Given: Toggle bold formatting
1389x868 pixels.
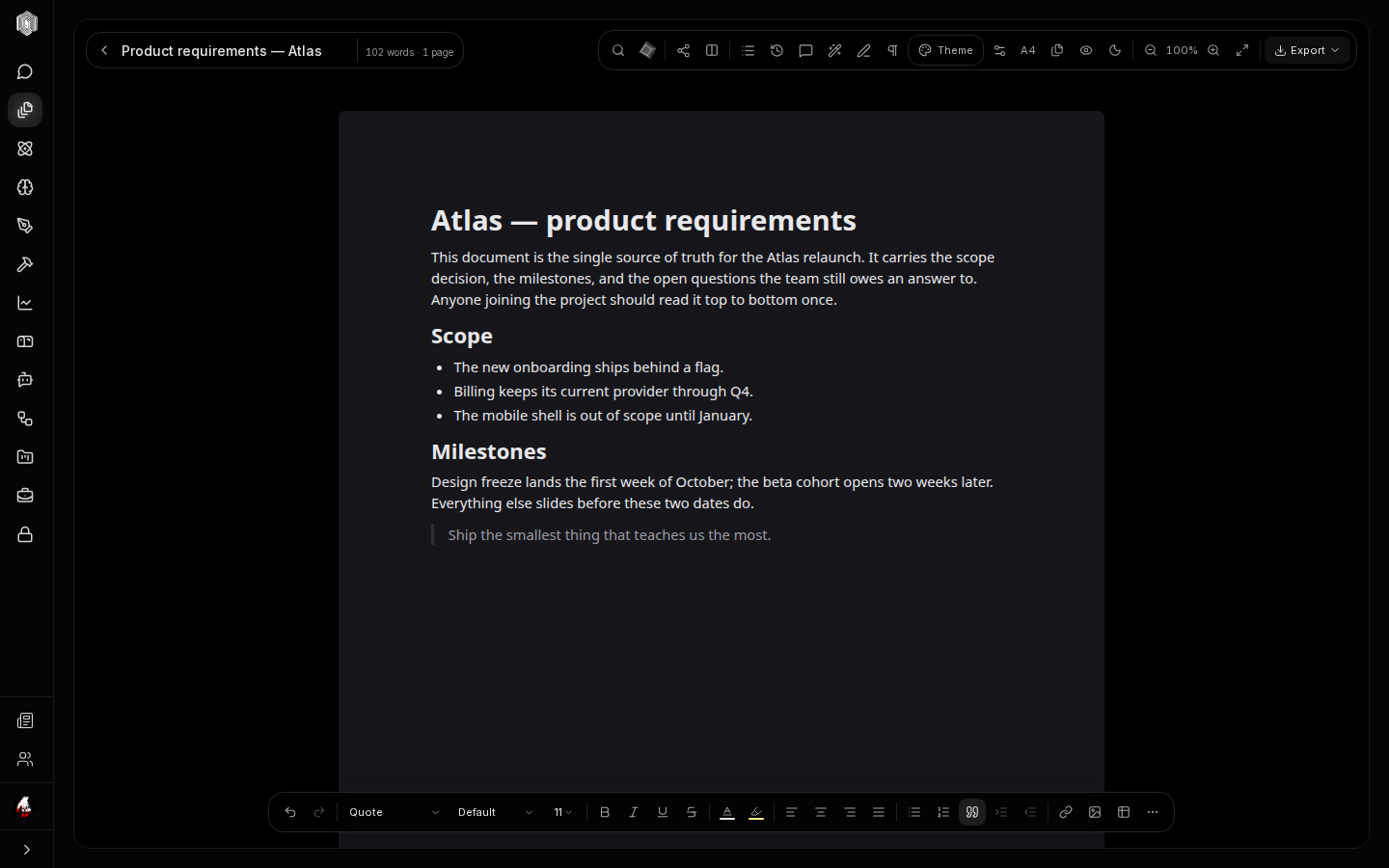Looking at the screenshot, I should coord(605,812).
